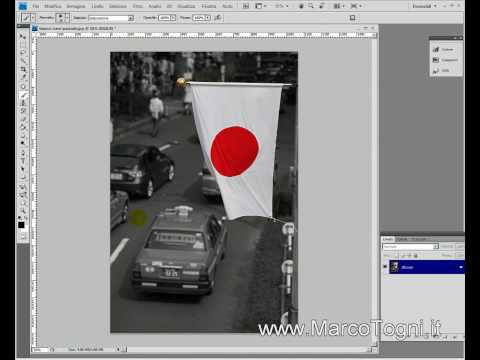Select the Quick Selection tool
This screenshot has height=360, width=480.
coord(23,61)
